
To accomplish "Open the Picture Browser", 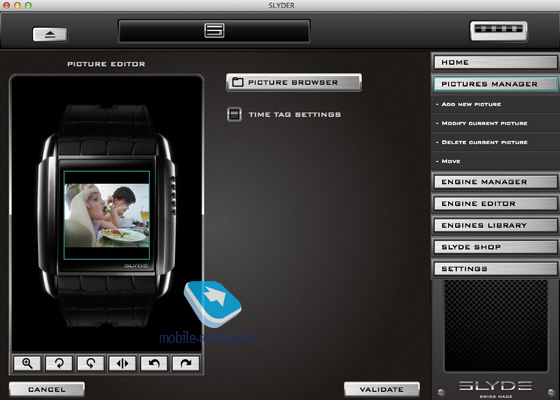I will (294, 82).
